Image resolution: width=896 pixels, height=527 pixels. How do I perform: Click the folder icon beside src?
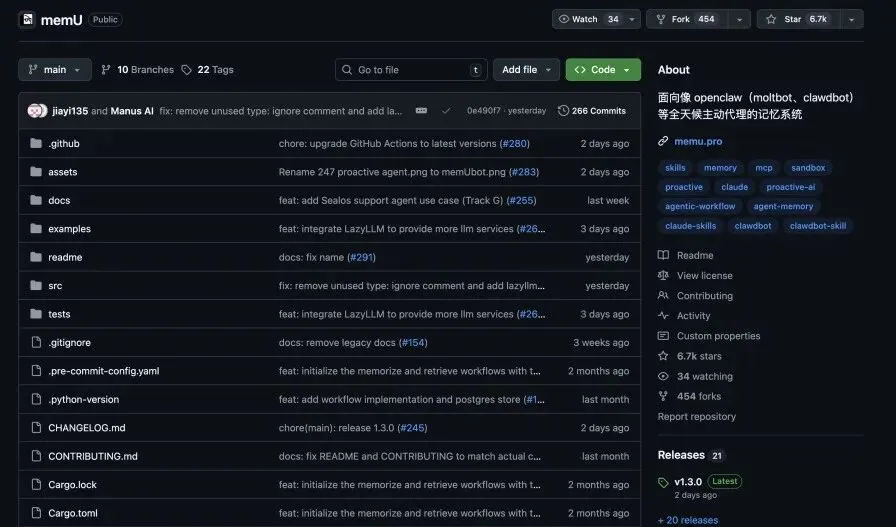[36, 285]
